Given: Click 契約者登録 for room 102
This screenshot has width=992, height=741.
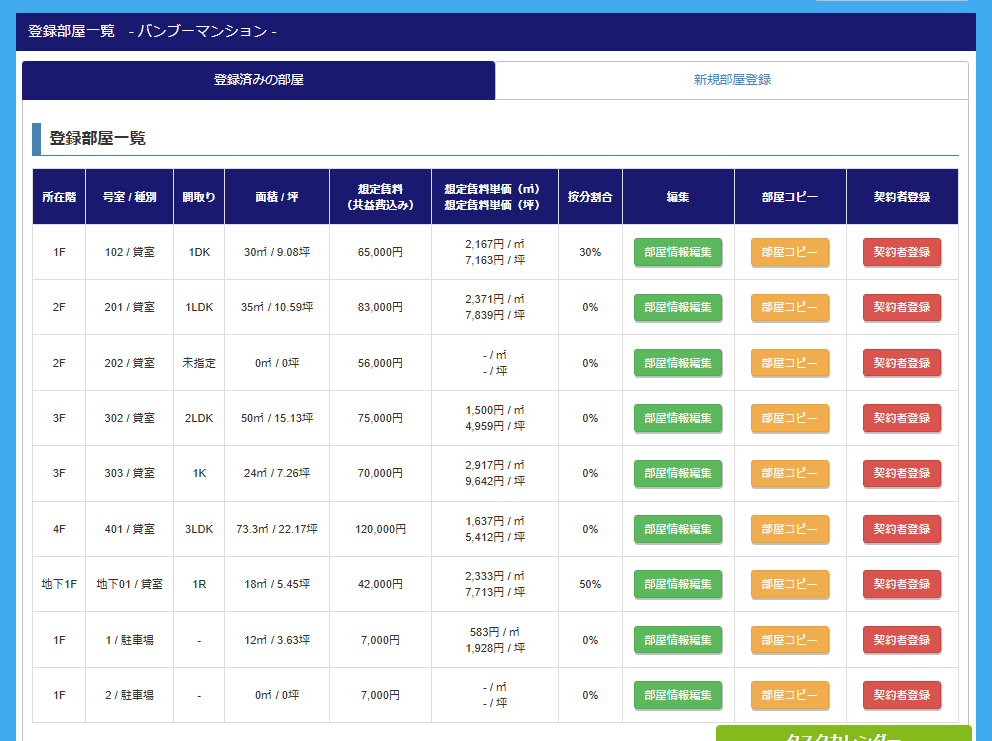Looking at the screenshot, I should click(x=902, y=252).
